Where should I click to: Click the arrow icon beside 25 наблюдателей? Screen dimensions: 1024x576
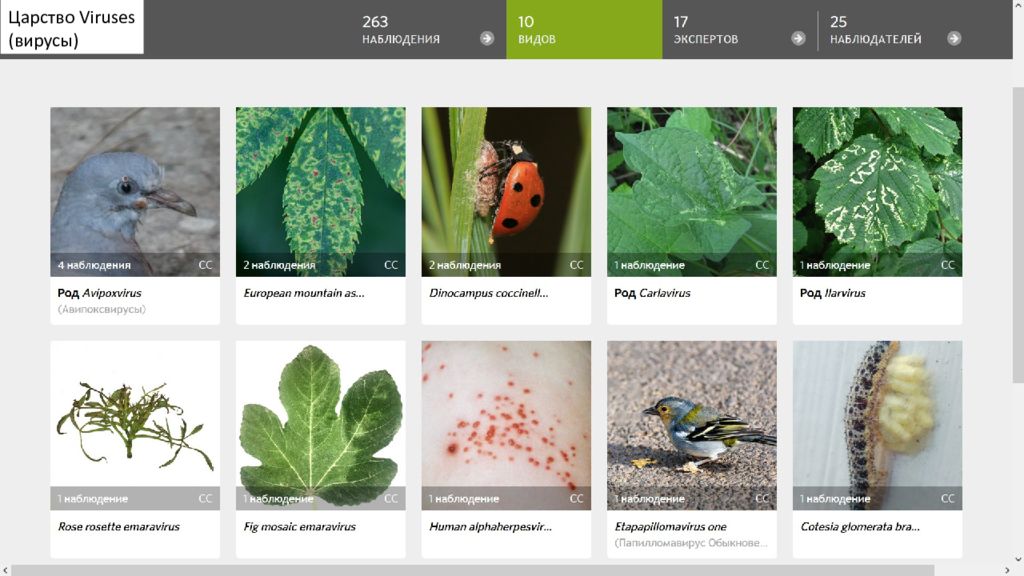tap(954, 39)
